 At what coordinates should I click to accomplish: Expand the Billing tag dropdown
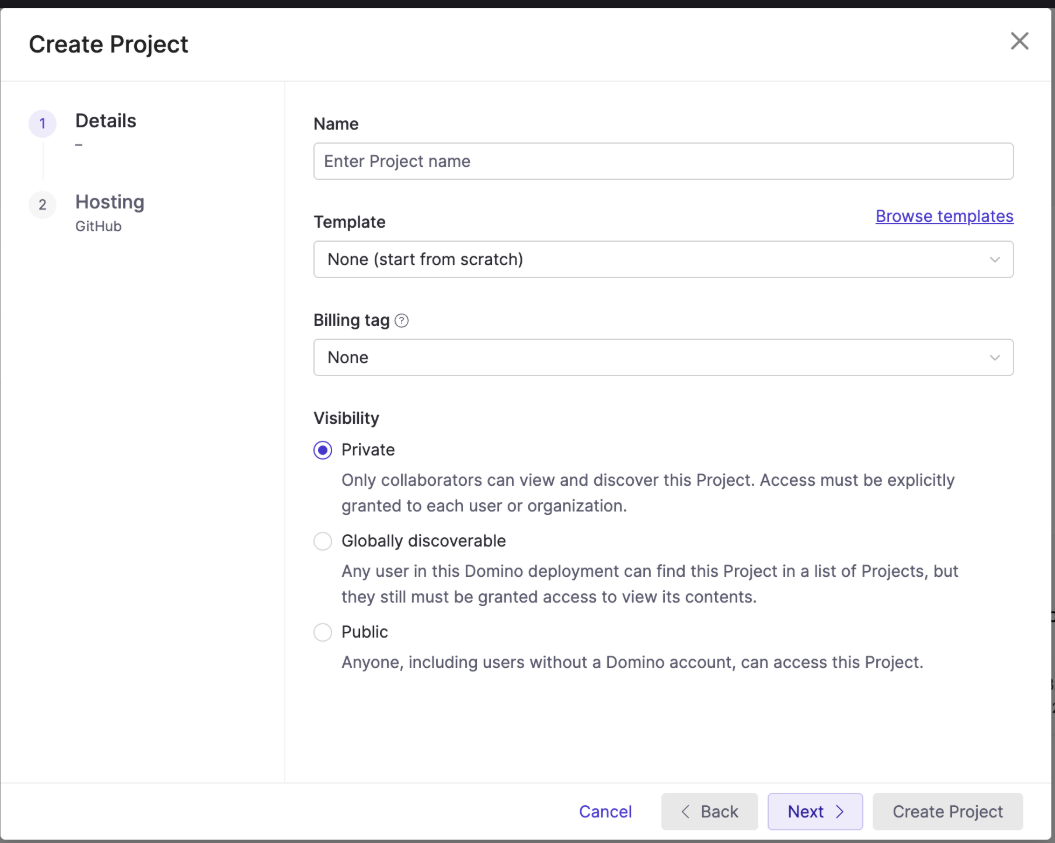click(650, 358)
